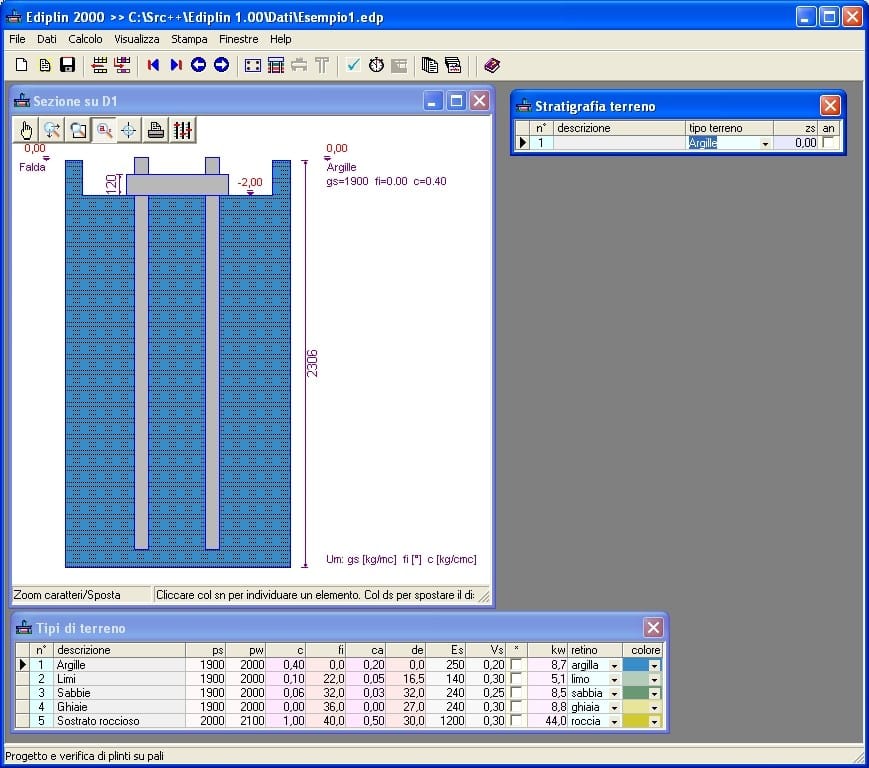Expand the retino dropdown for Limi row
This screenshot has width=869, height=768.
614,679
